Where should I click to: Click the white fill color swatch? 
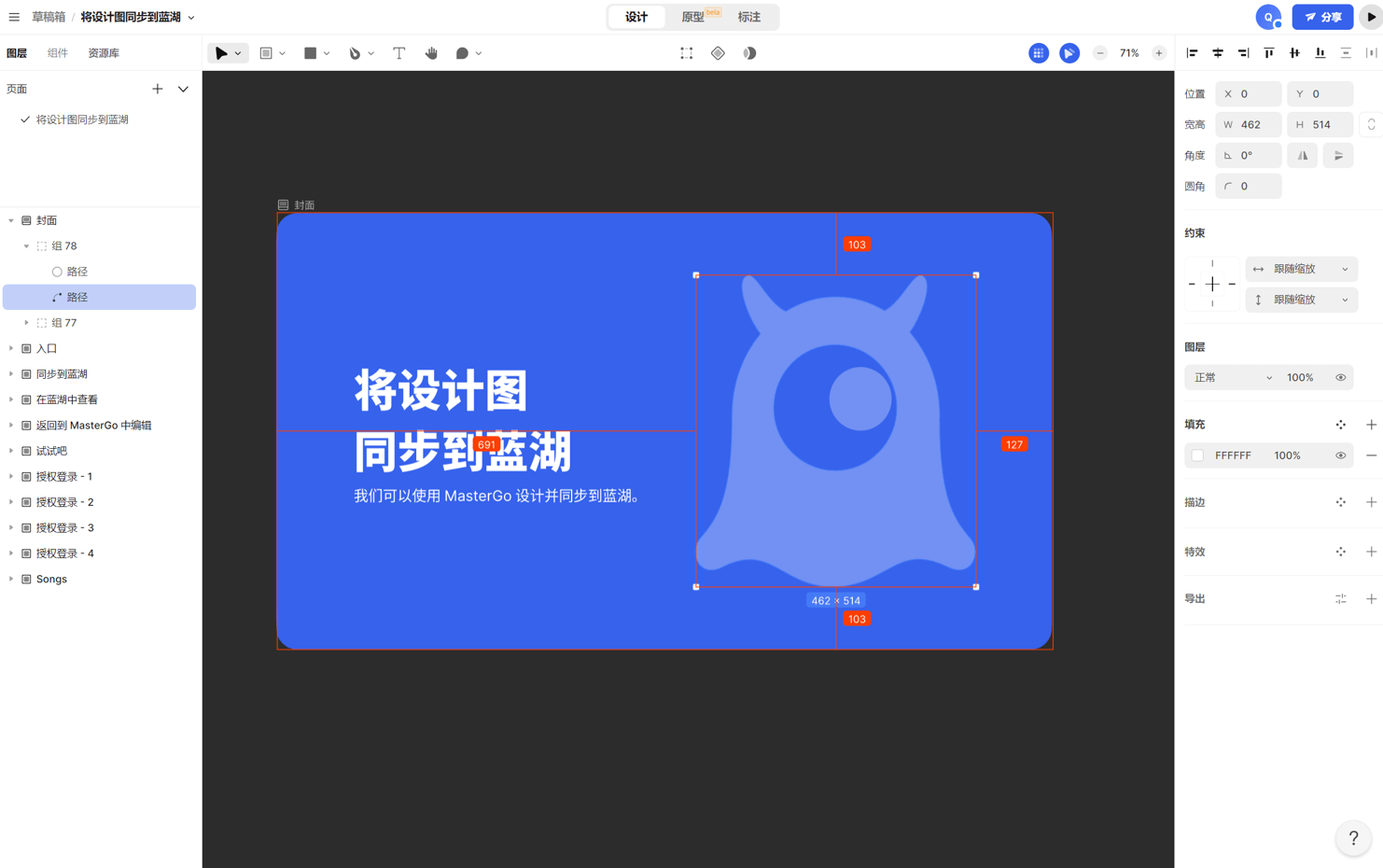click(x=1198, y=455)
